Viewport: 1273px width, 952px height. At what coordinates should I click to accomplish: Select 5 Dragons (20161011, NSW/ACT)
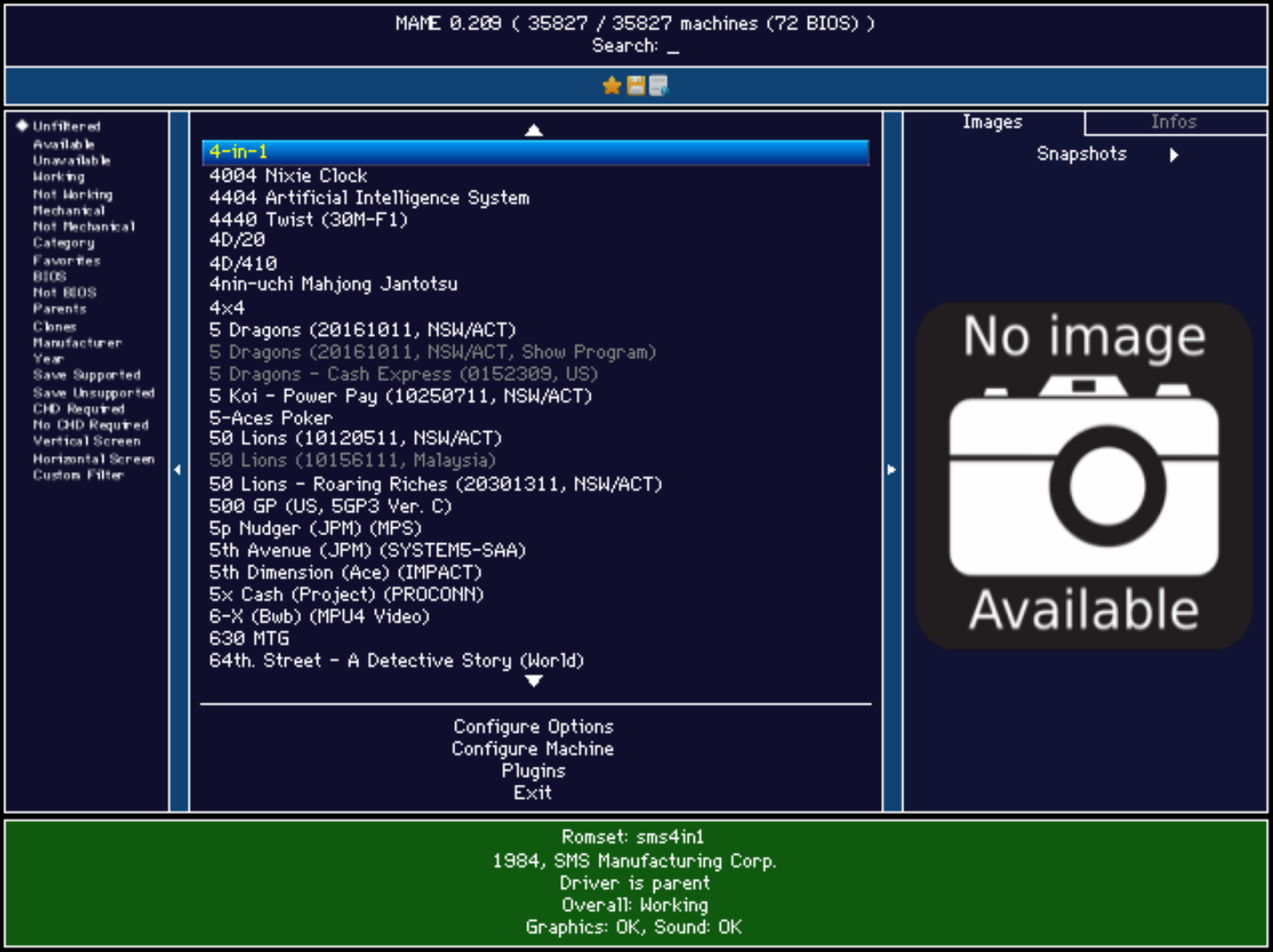[363, 330]
